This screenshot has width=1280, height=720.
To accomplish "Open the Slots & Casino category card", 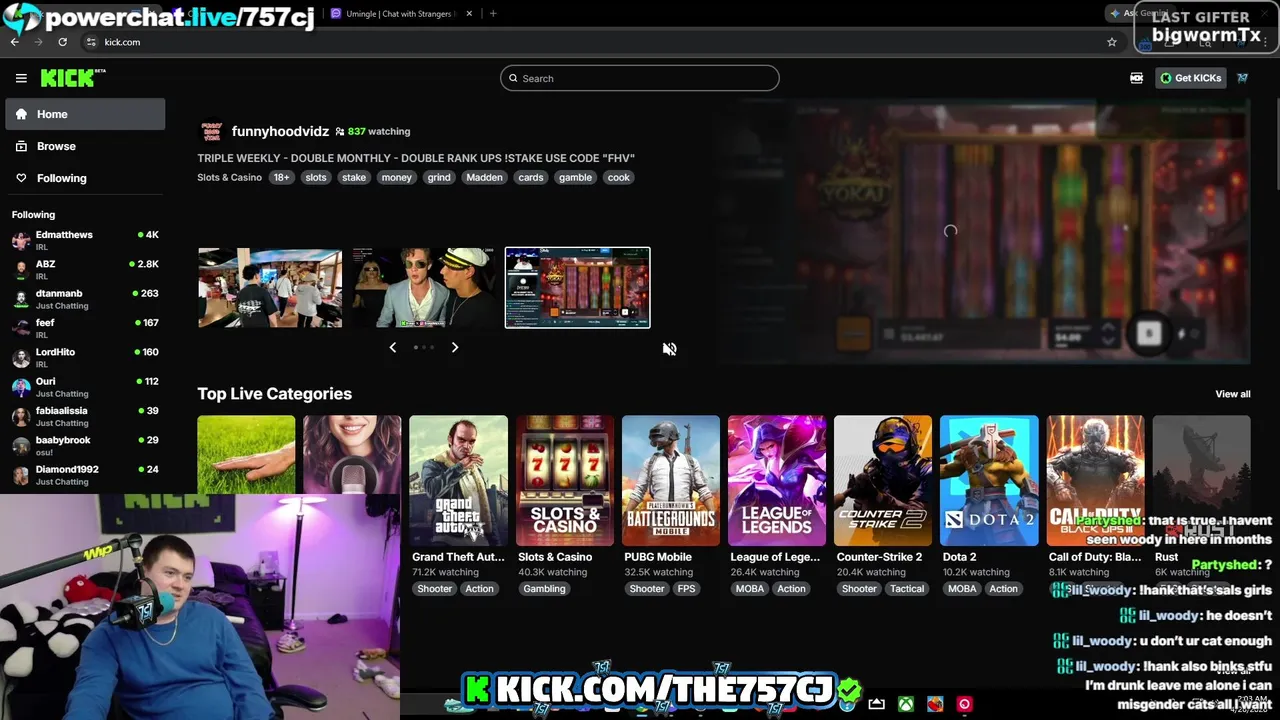I will (565, 481).
